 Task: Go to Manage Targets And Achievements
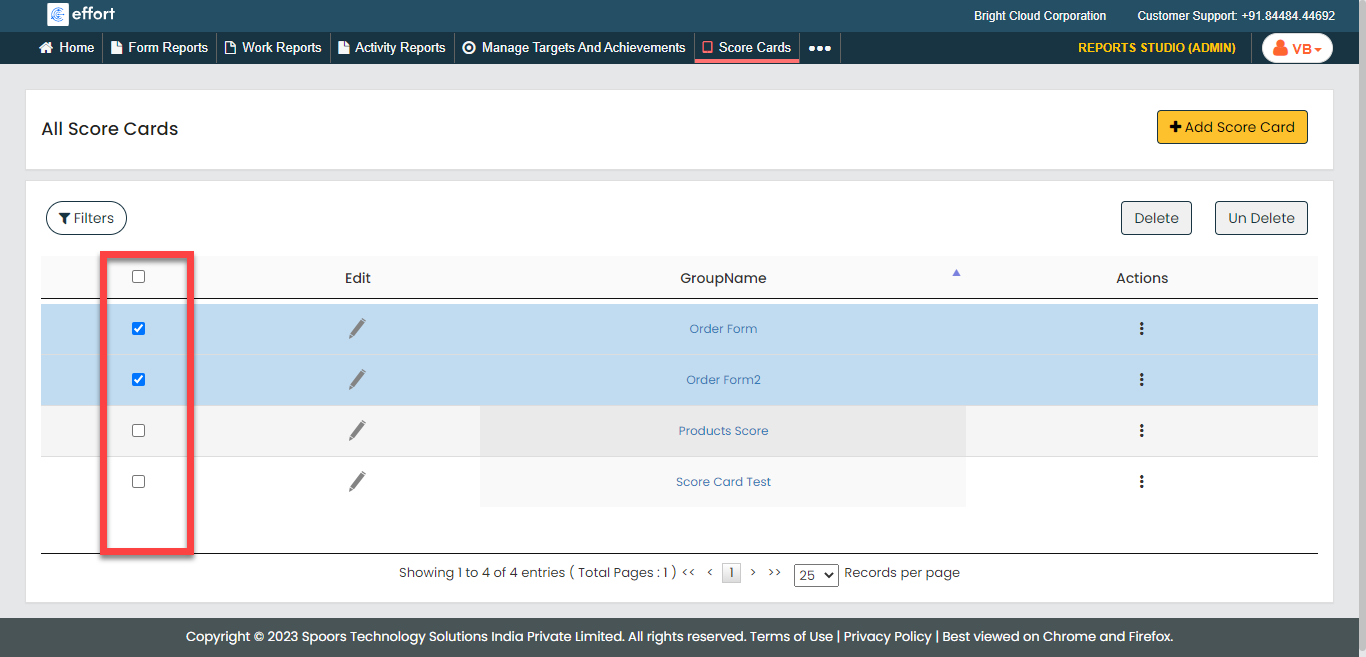point(574,48)
